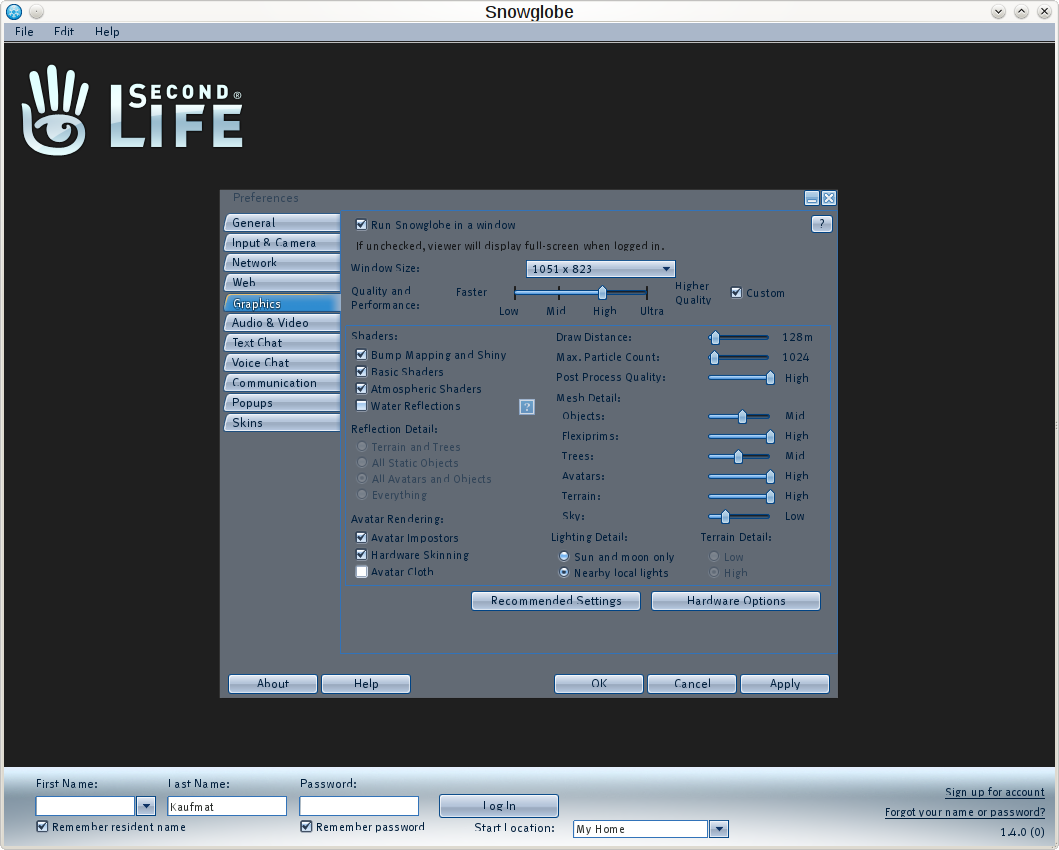Click the Draw Distance slider handle
The width and height of the screenshot is (1059, 850).
click(x=715, y=338)
